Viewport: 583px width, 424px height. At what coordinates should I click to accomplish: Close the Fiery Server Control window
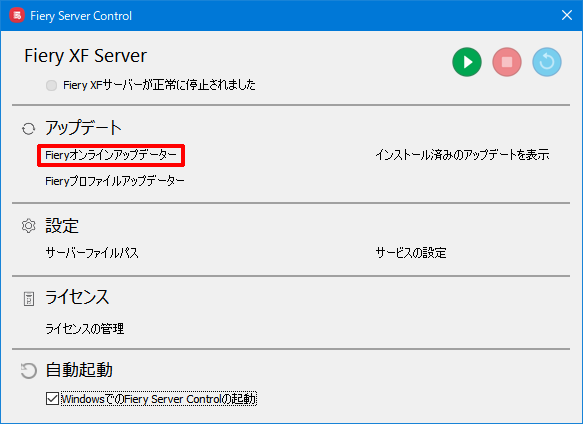tap(567, 15)
